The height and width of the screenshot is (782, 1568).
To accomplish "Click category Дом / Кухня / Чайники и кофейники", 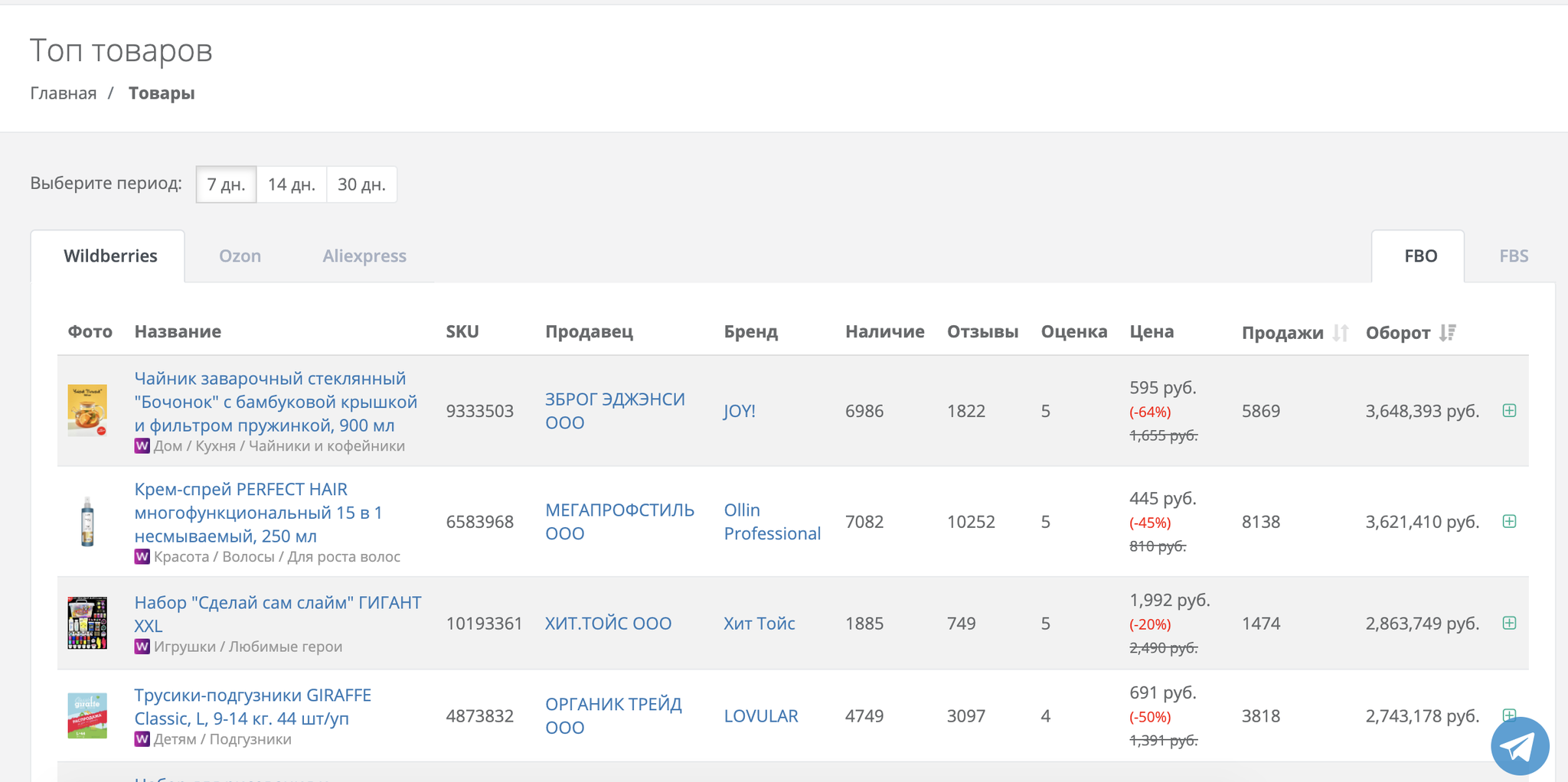I will click(279, 446).
